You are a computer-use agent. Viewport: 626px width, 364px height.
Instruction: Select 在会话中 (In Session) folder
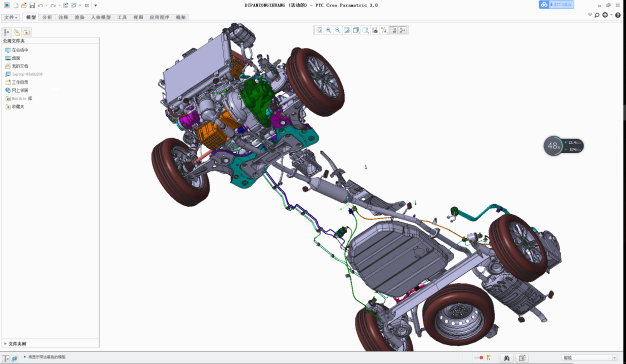pos(16,50)
